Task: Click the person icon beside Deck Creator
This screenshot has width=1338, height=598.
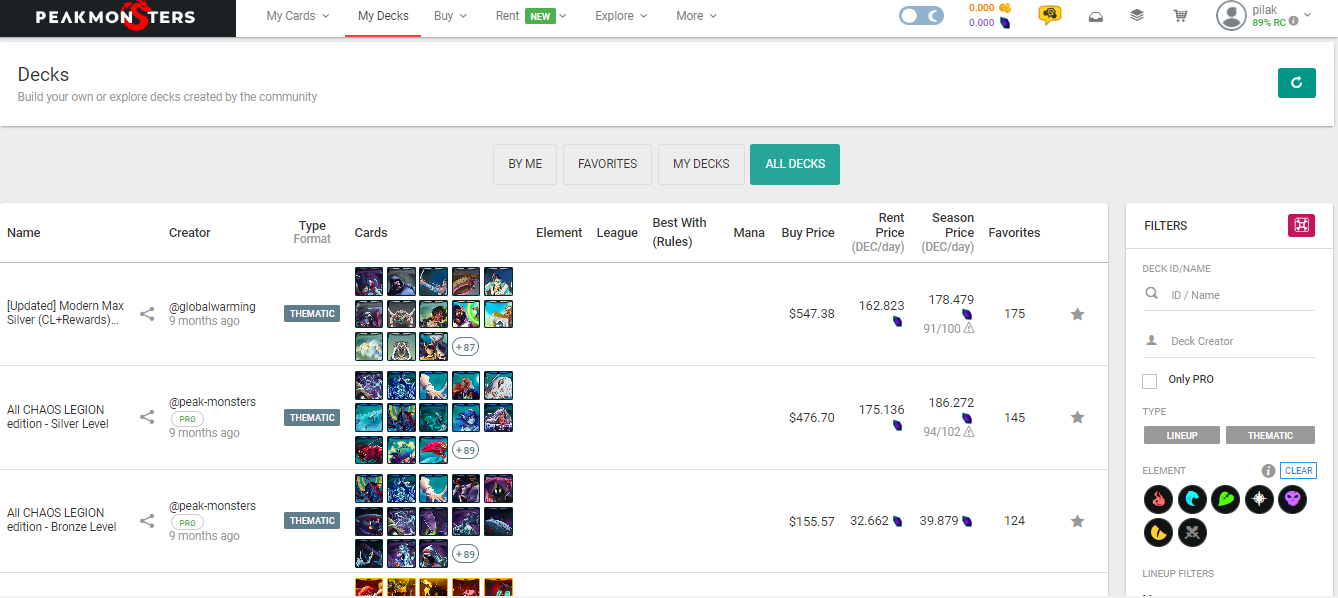Action: (x=1152, y=340)
